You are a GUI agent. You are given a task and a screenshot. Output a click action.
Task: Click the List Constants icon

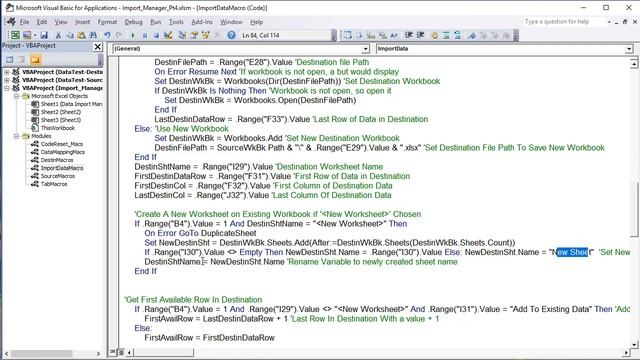pyautogui.click(x=359, y=35)
